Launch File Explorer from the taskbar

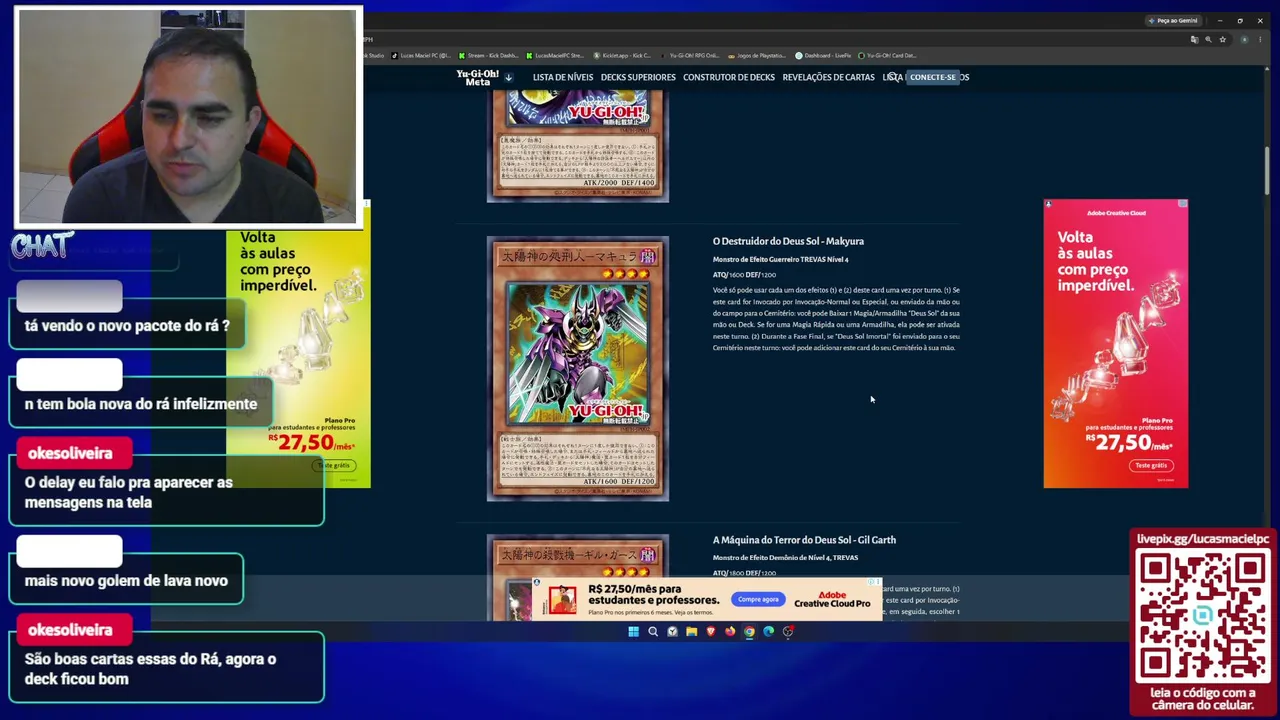[691, 631]
